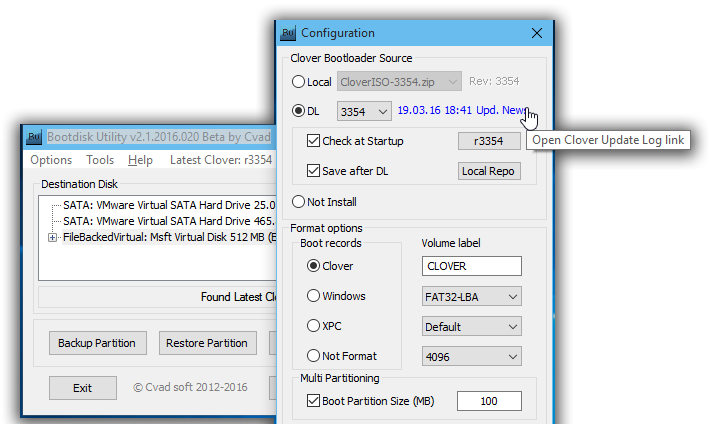Choose Not Format option
This screenshot has height=424, width=711.
313,356
